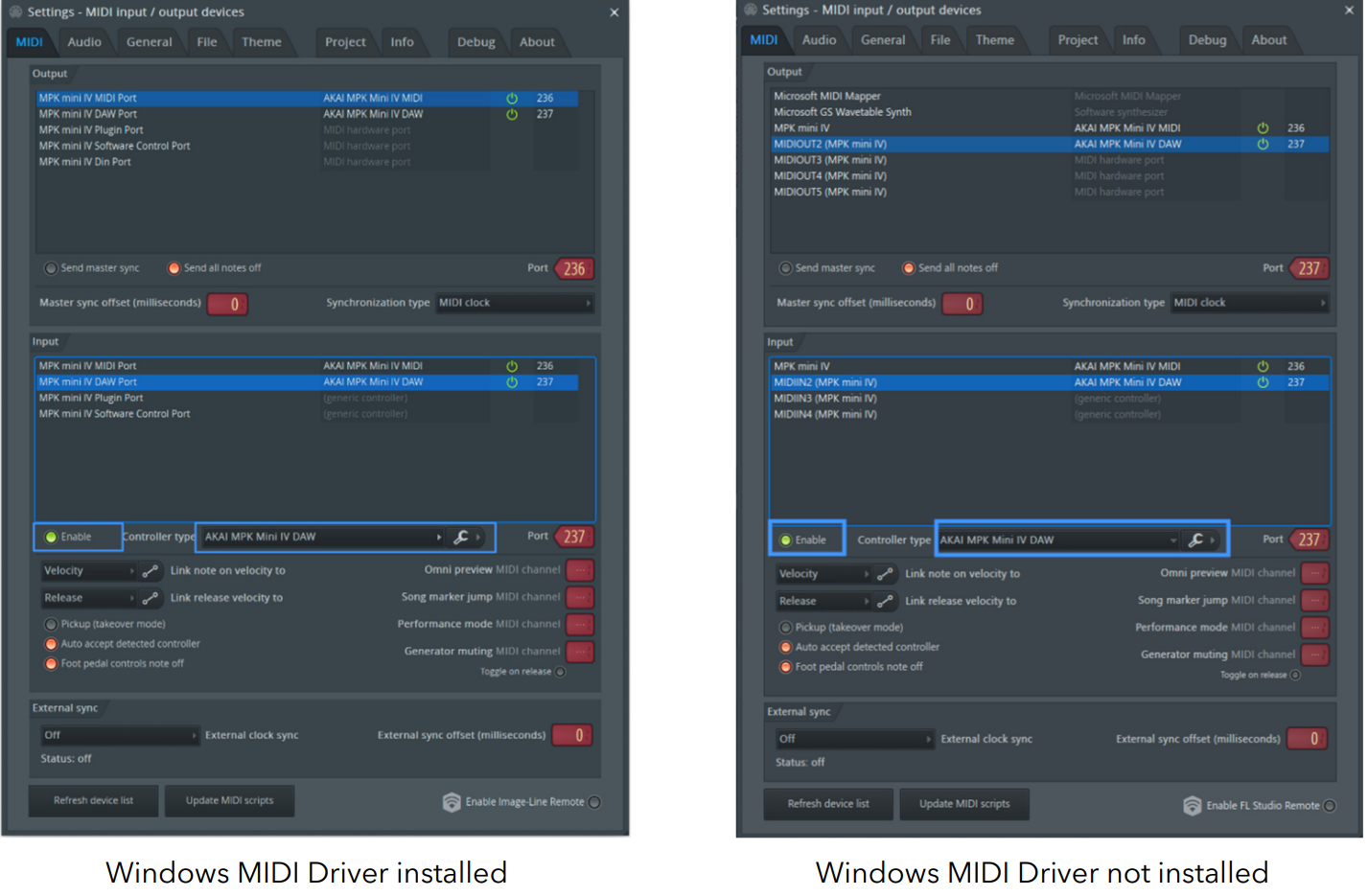Select MPK mini IV Din Port output row
The height and width of the screenshot is (896, 1368).
pyautogui.click(x=307, y=162)
